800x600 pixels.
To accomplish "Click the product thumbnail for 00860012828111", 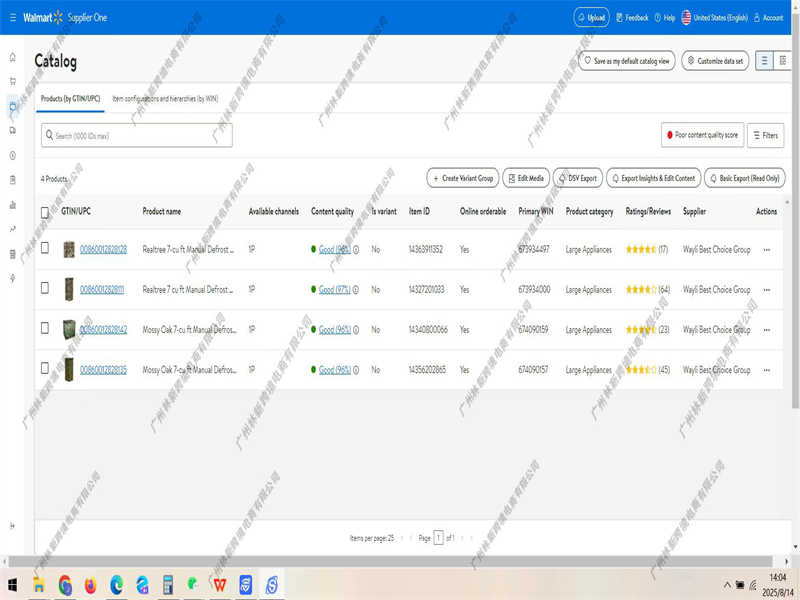I will 69,289.
